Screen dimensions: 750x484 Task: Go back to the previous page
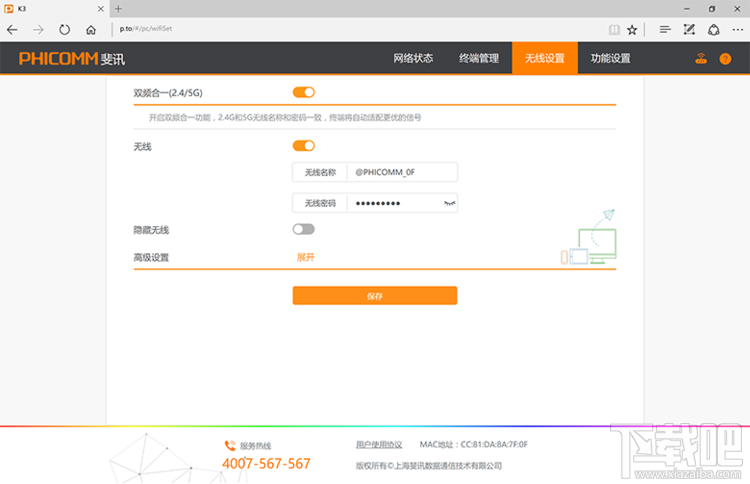point(12,30)
